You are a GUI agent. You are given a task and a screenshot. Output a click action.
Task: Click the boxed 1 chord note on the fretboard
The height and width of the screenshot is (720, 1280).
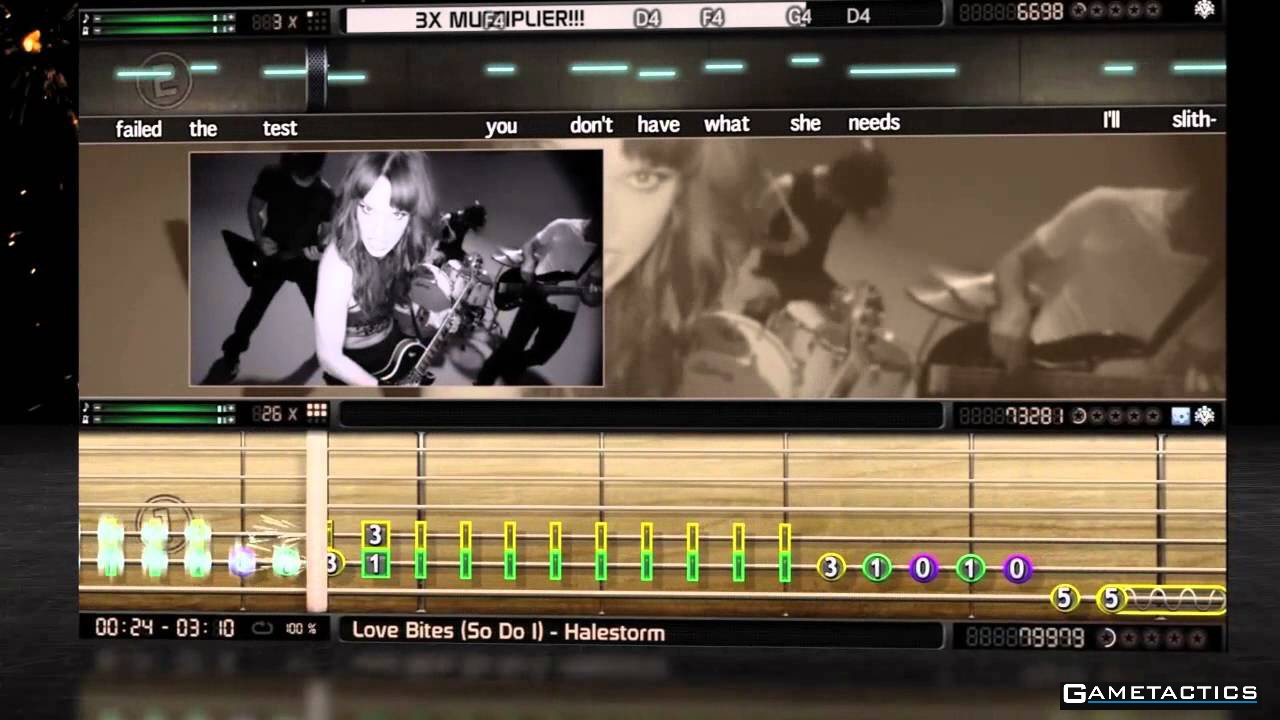pos(375,565)
